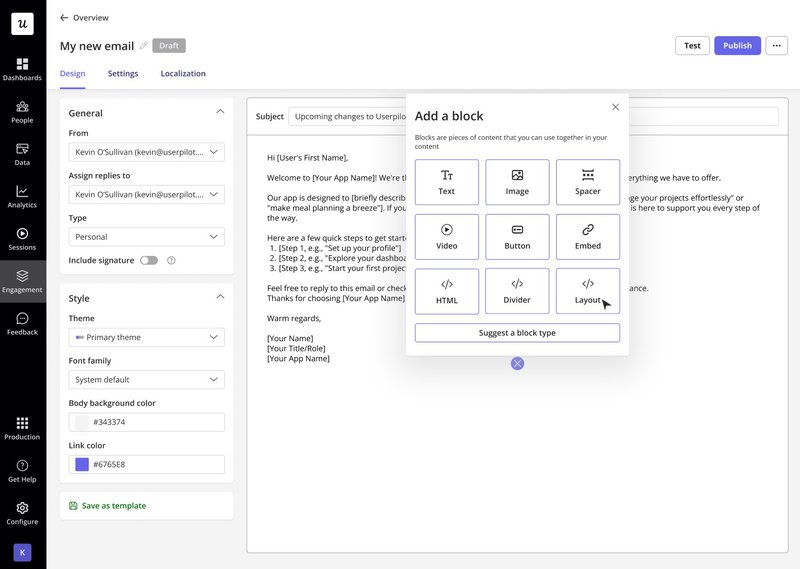Screen dimensions: 800x569
Task: Close the Add a block dialog
Action: coord(615,107)
